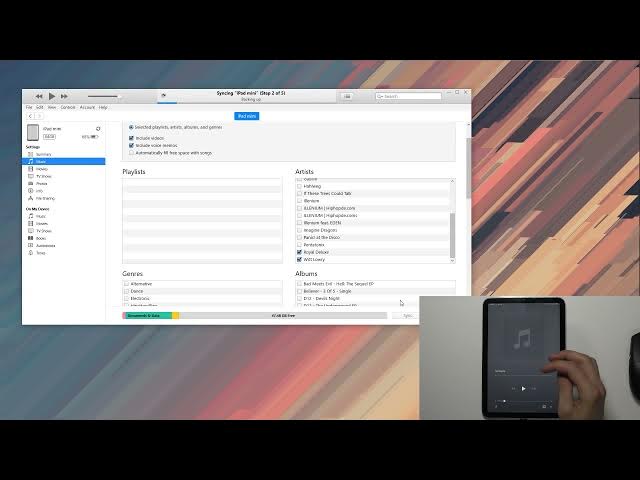Go forward with the right chevron

pyautogui.click(x=39, y=116)
